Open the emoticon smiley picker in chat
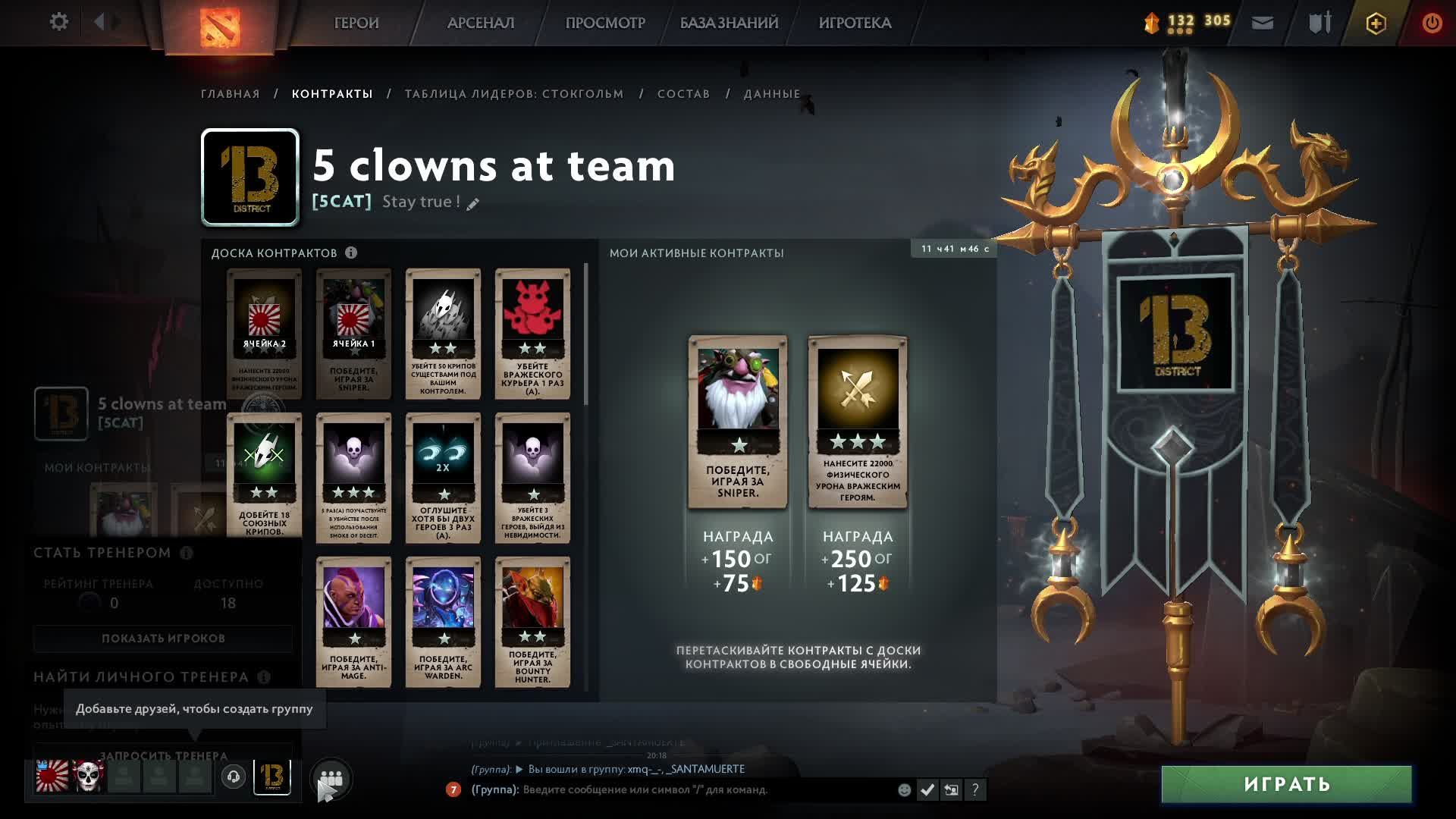 (904, 789)
